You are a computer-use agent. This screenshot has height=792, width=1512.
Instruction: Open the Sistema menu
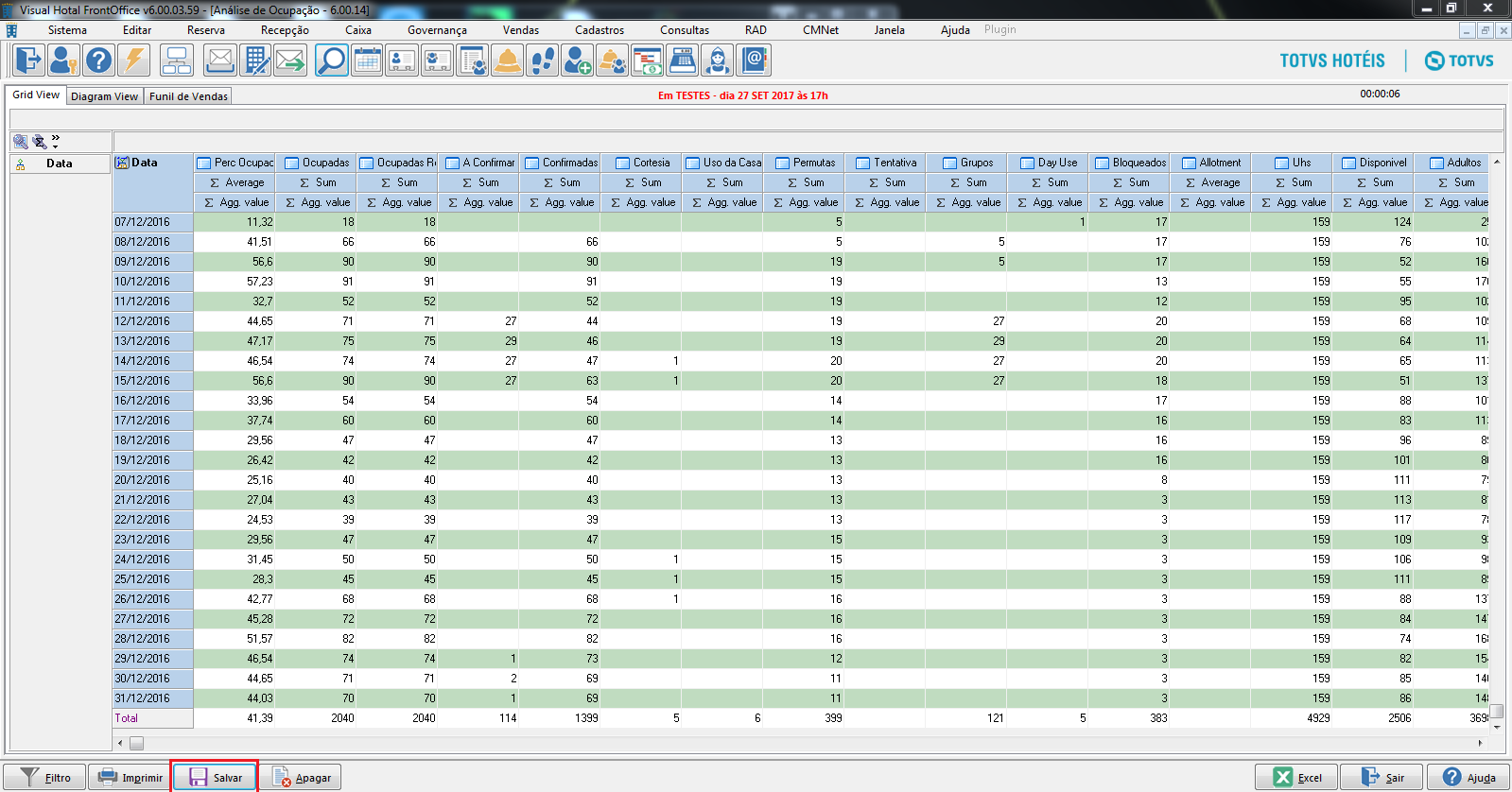(x=67, y=30)
